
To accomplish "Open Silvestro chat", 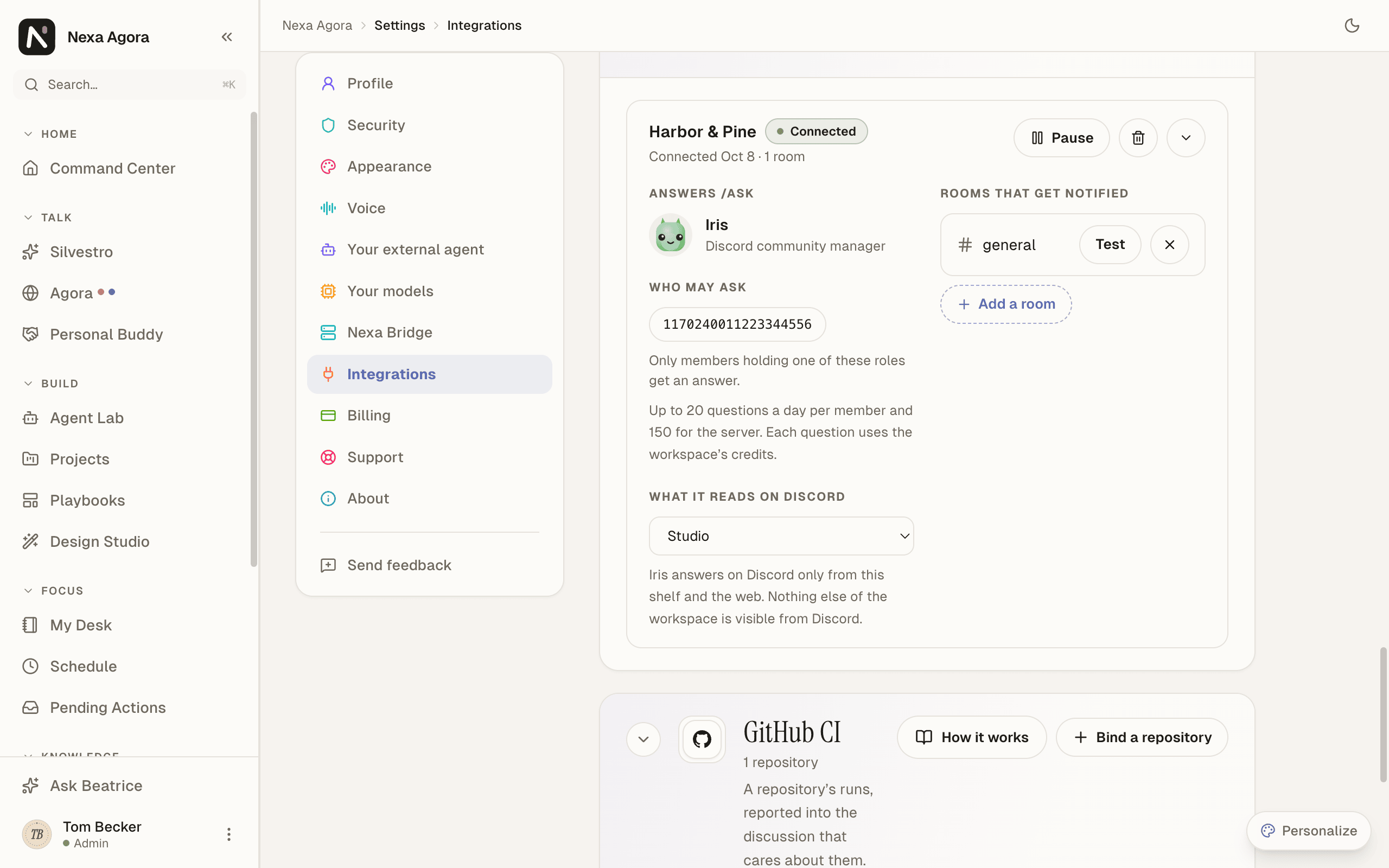I will [x=129, y=251].
